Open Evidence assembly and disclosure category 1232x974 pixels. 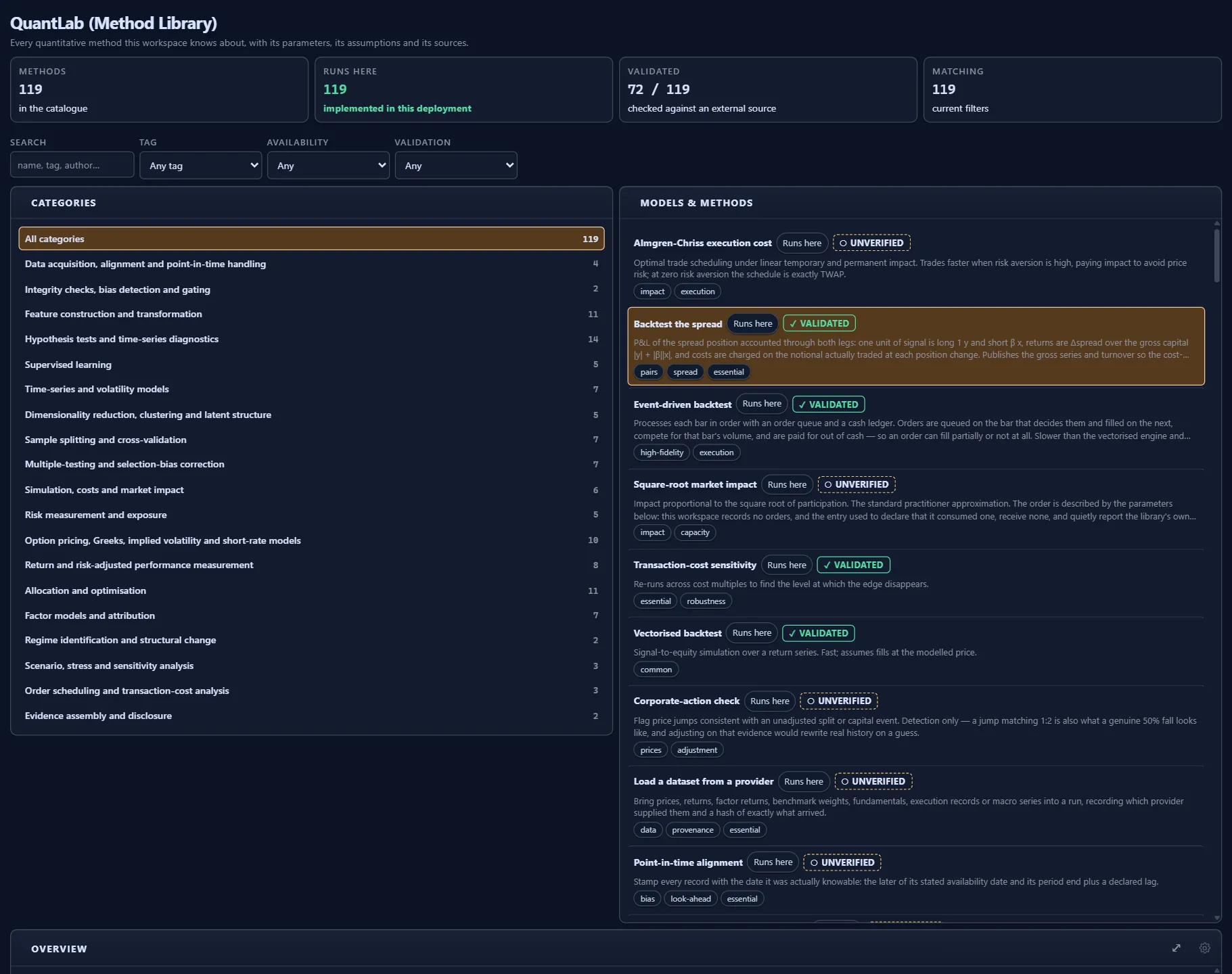point(311,716)
